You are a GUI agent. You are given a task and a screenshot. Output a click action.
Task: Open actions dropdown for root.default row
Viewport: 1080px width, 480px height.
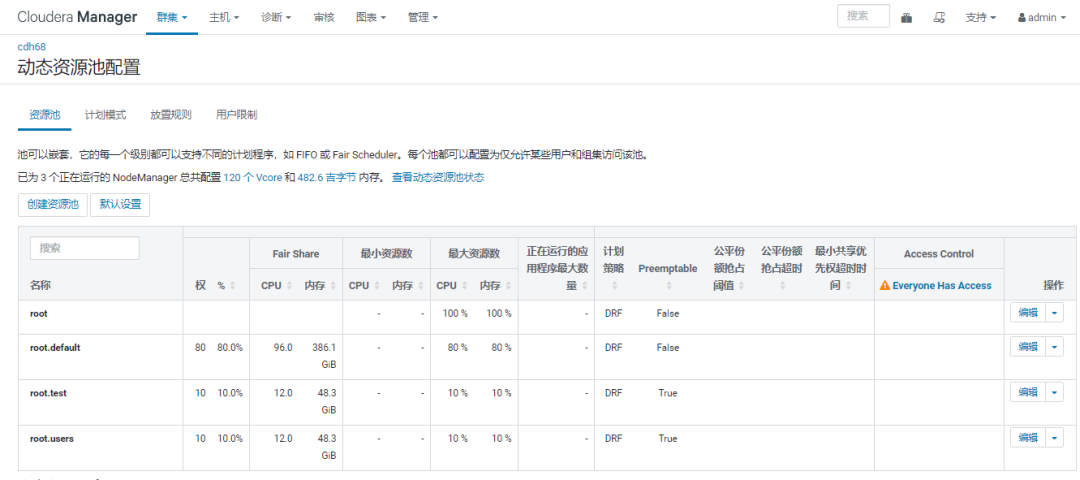click(x=1055, y=347)
